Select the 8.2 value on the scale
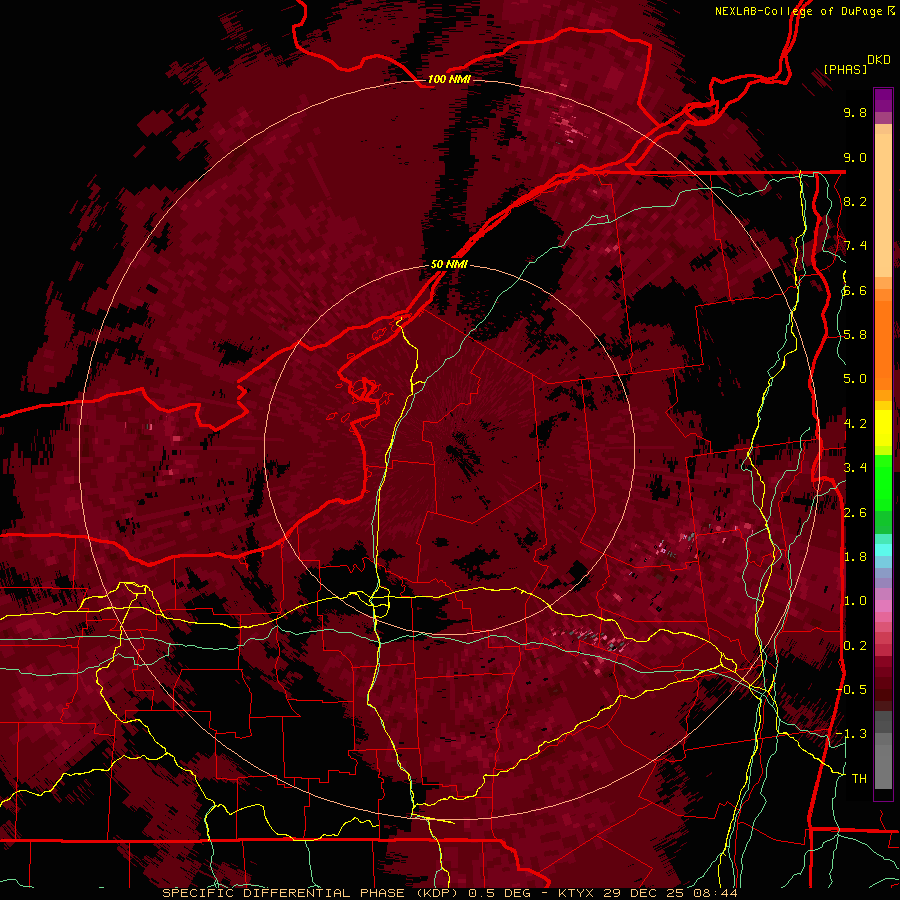 855,201
